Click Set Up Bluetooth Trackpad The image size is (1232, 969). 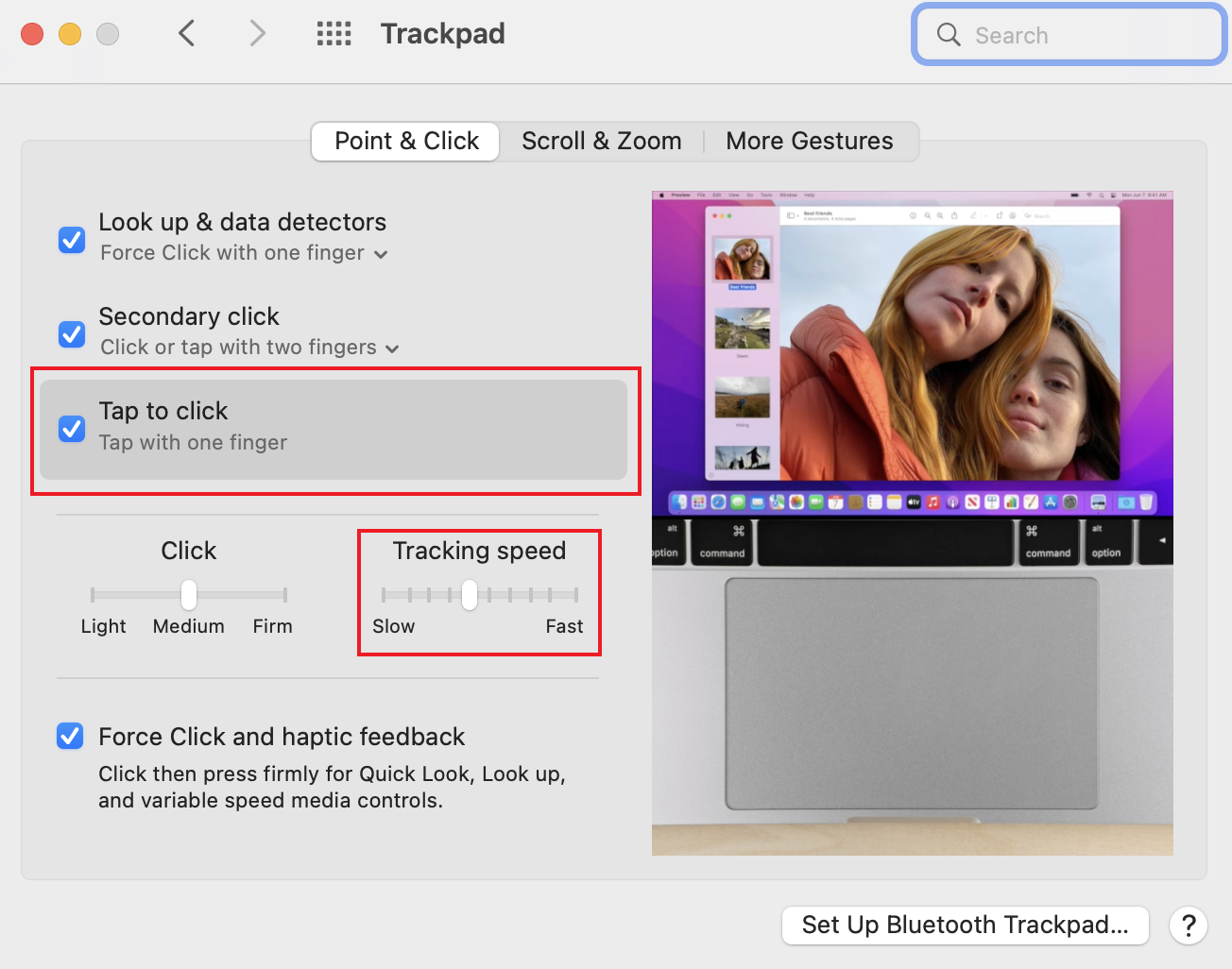(x=965, y=926)
